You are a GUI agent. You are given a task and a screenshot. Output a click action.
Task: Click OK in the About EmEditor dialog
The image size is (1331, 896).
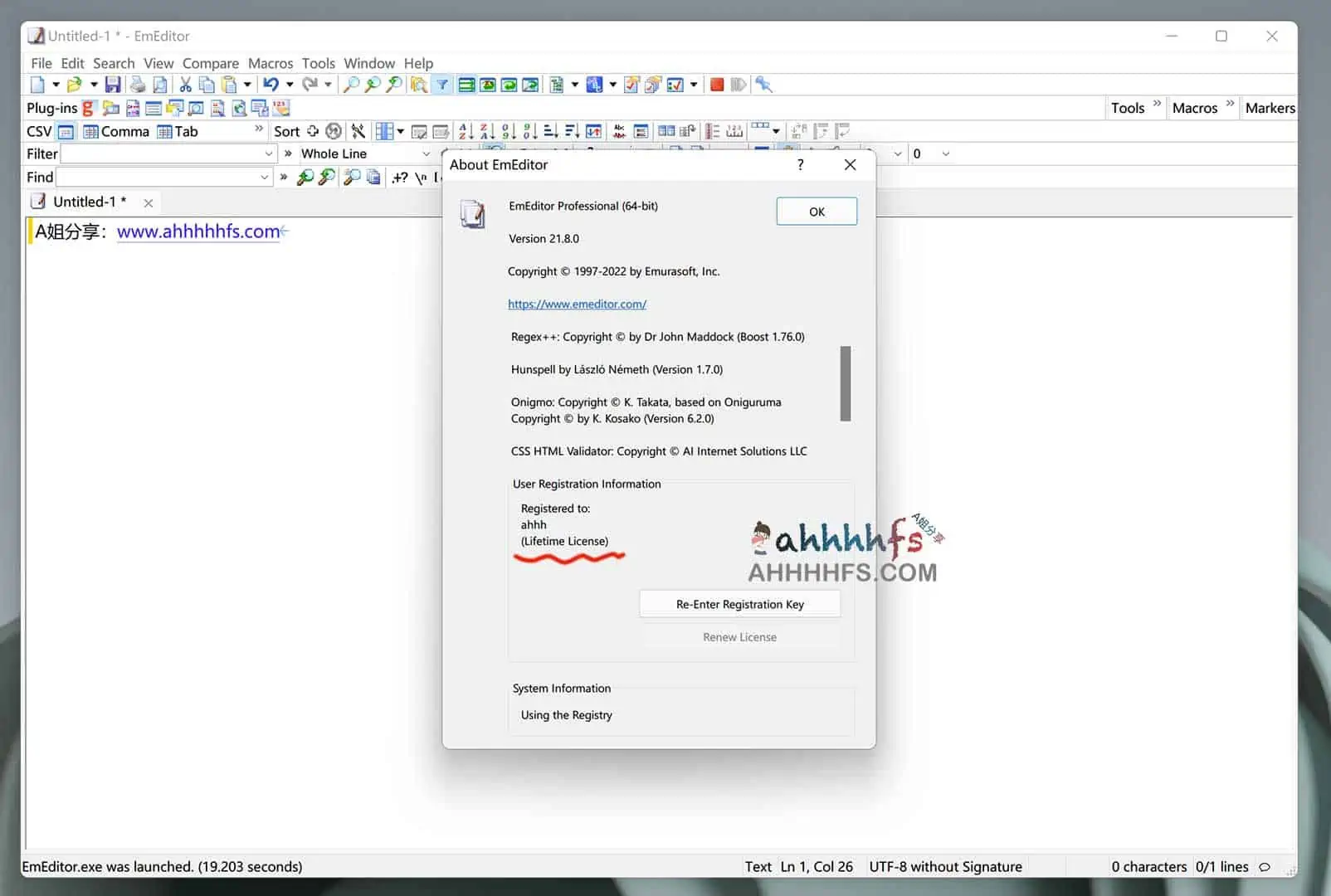click(x=816, y=212)
